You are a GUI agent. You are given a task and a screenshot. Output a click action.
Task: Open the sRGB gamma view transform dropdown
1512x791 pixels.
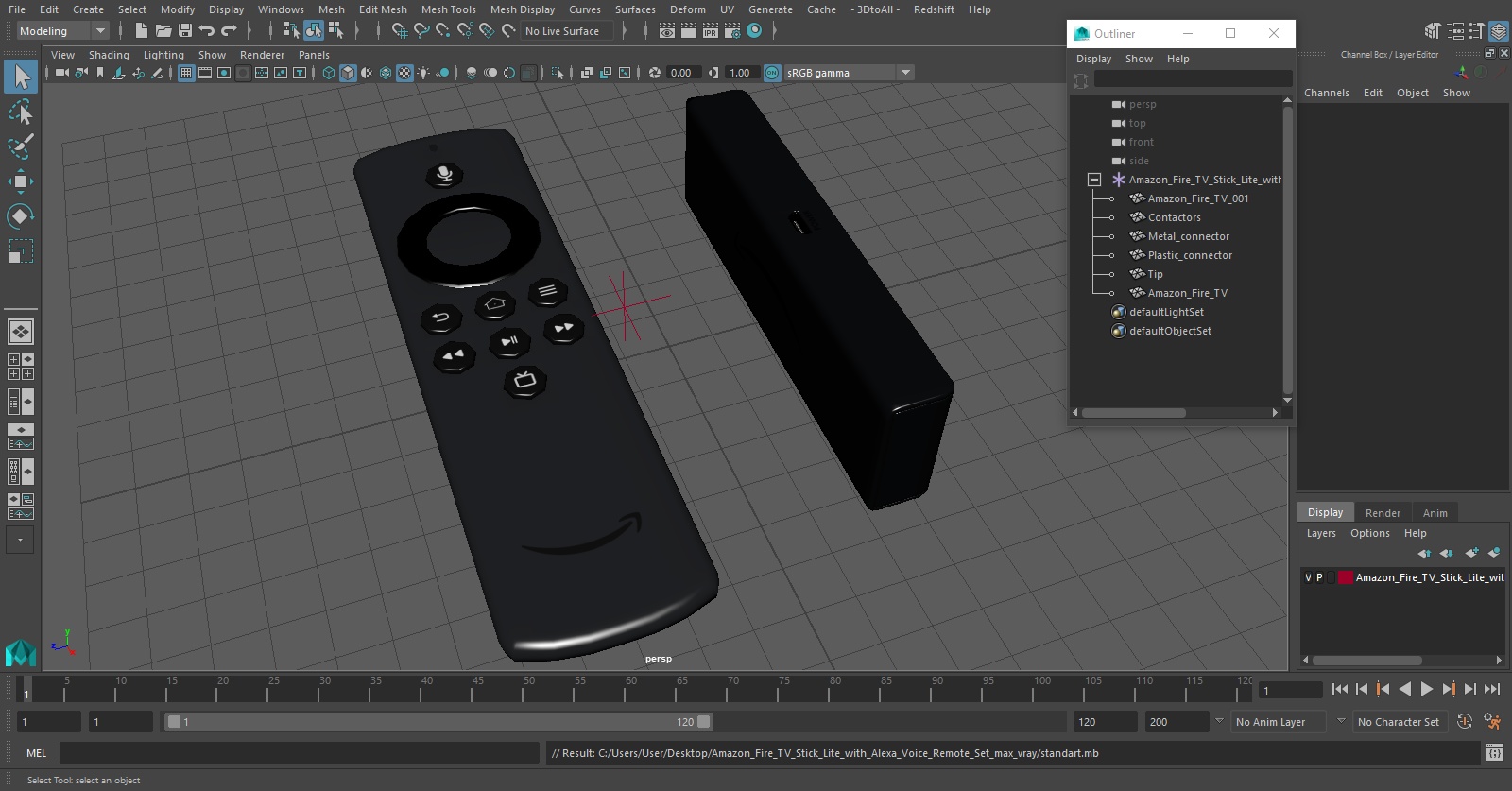tap(849, 73)
